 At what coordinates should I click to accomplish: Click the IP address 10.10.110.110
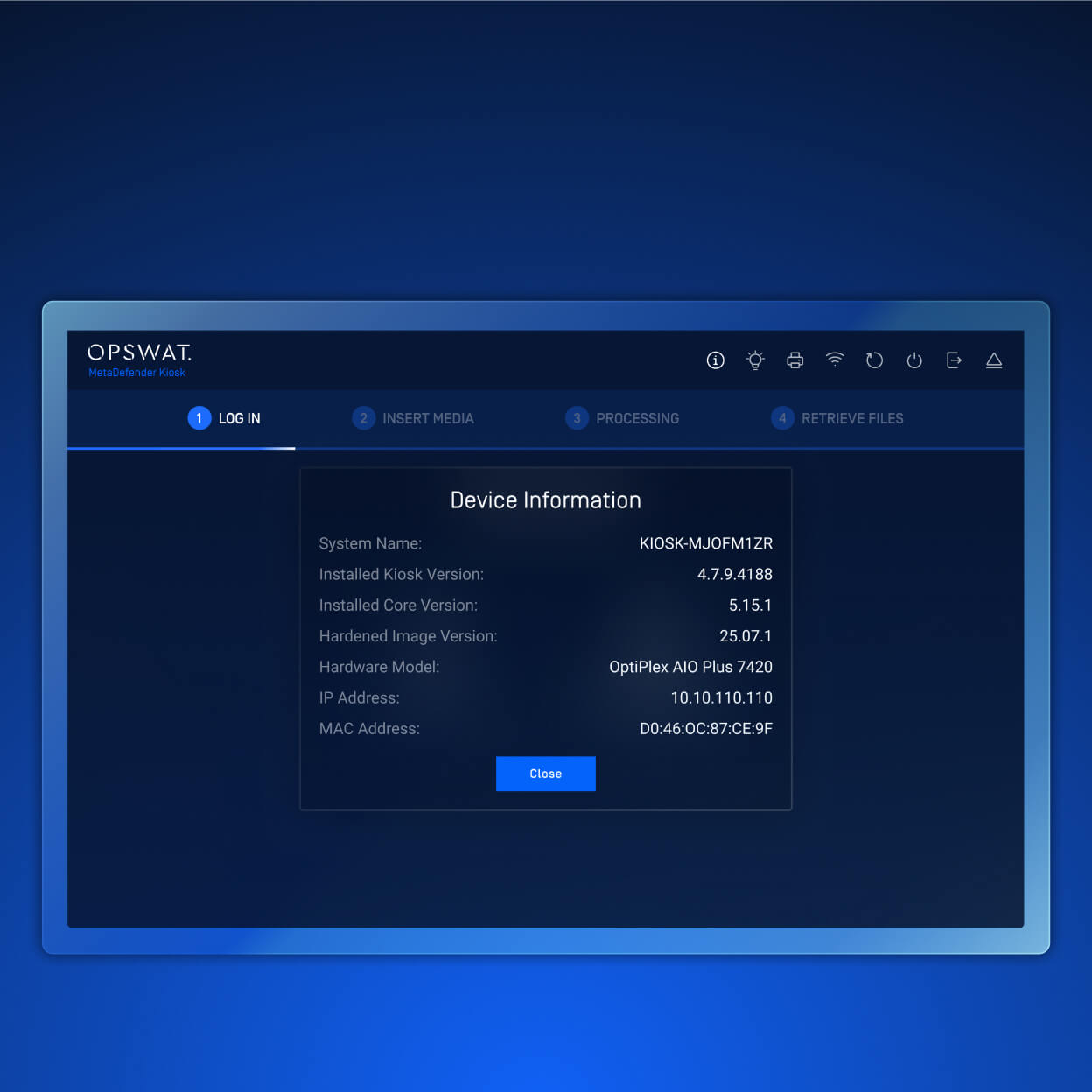pos(721,697)
